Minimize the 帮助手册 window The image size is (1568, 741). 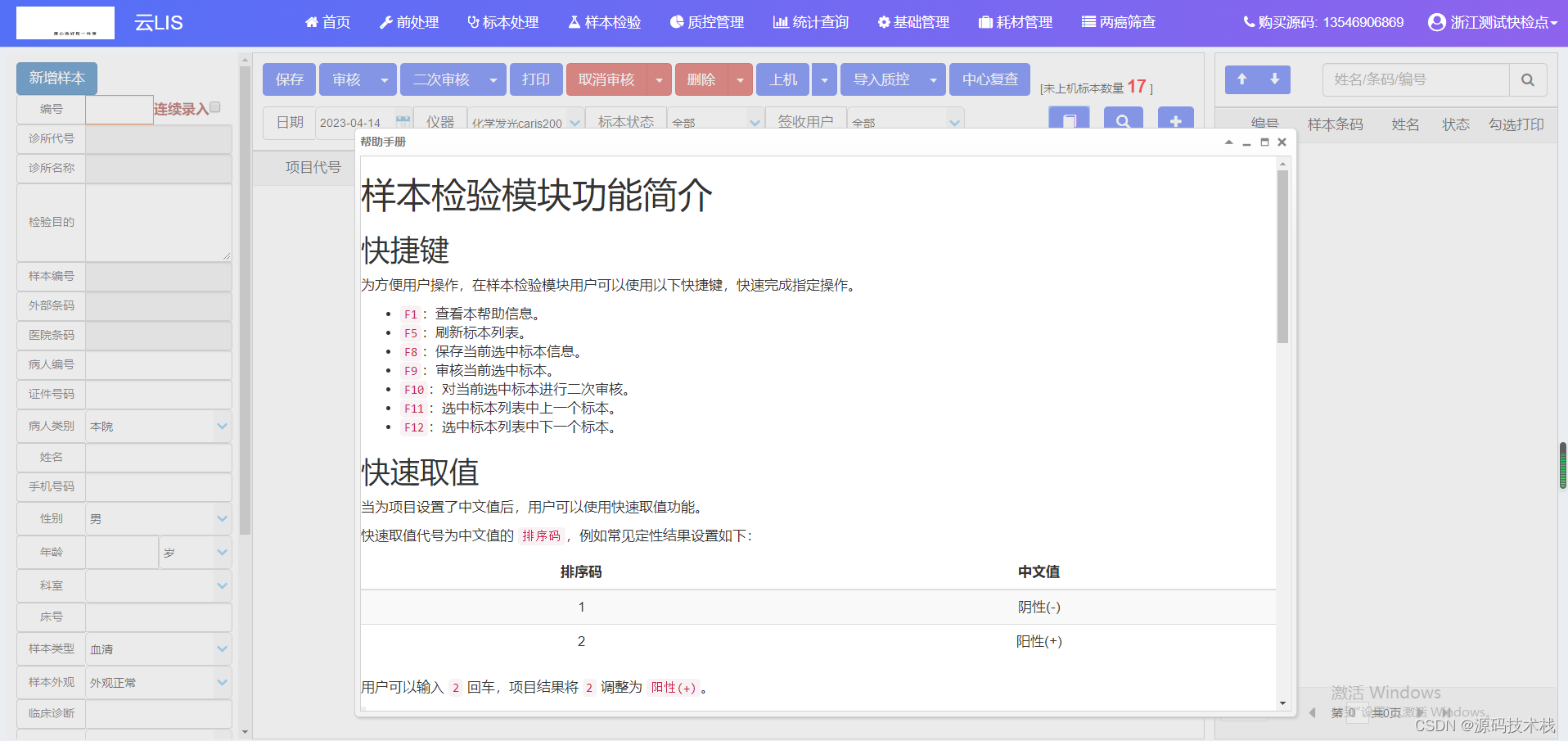[1246, 142]
